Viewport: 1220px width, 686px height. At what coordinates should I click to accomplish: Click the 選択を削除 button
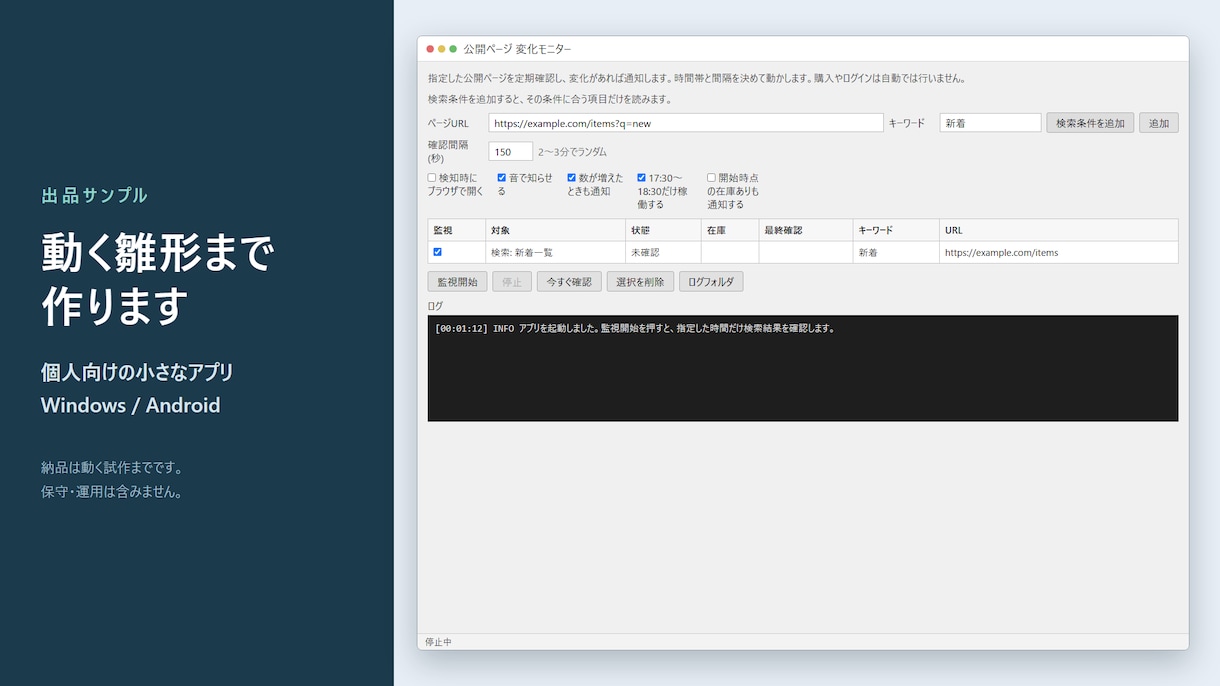640,282
